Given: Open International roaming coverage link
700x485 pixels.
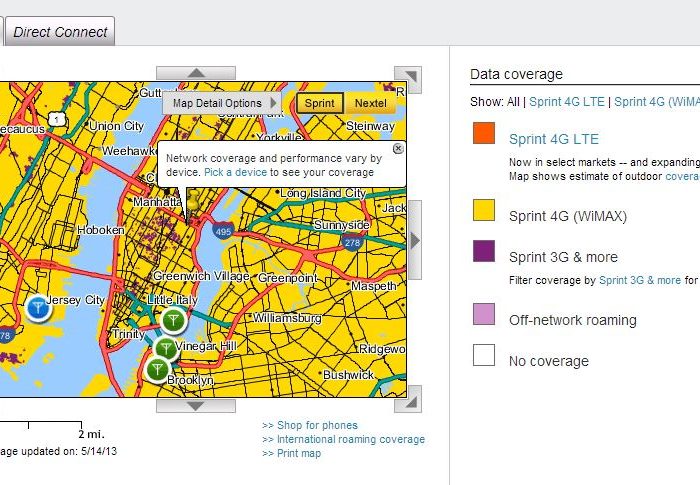Looking at the screenshot, I should tap(343, 439).
